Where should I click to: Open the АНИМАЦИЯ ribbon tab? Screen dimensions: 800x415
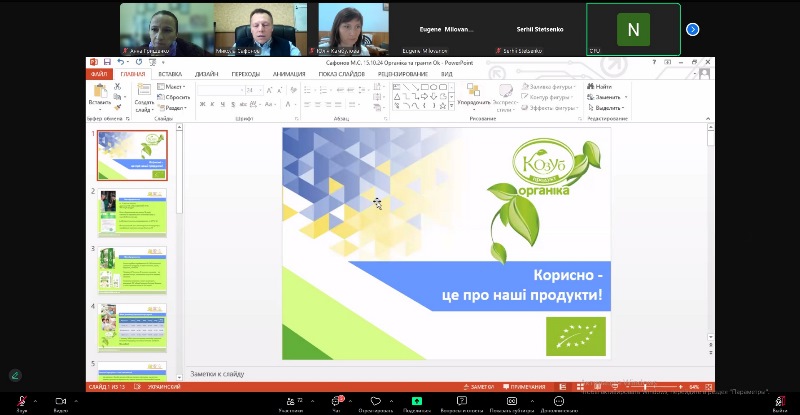(289, 74)
